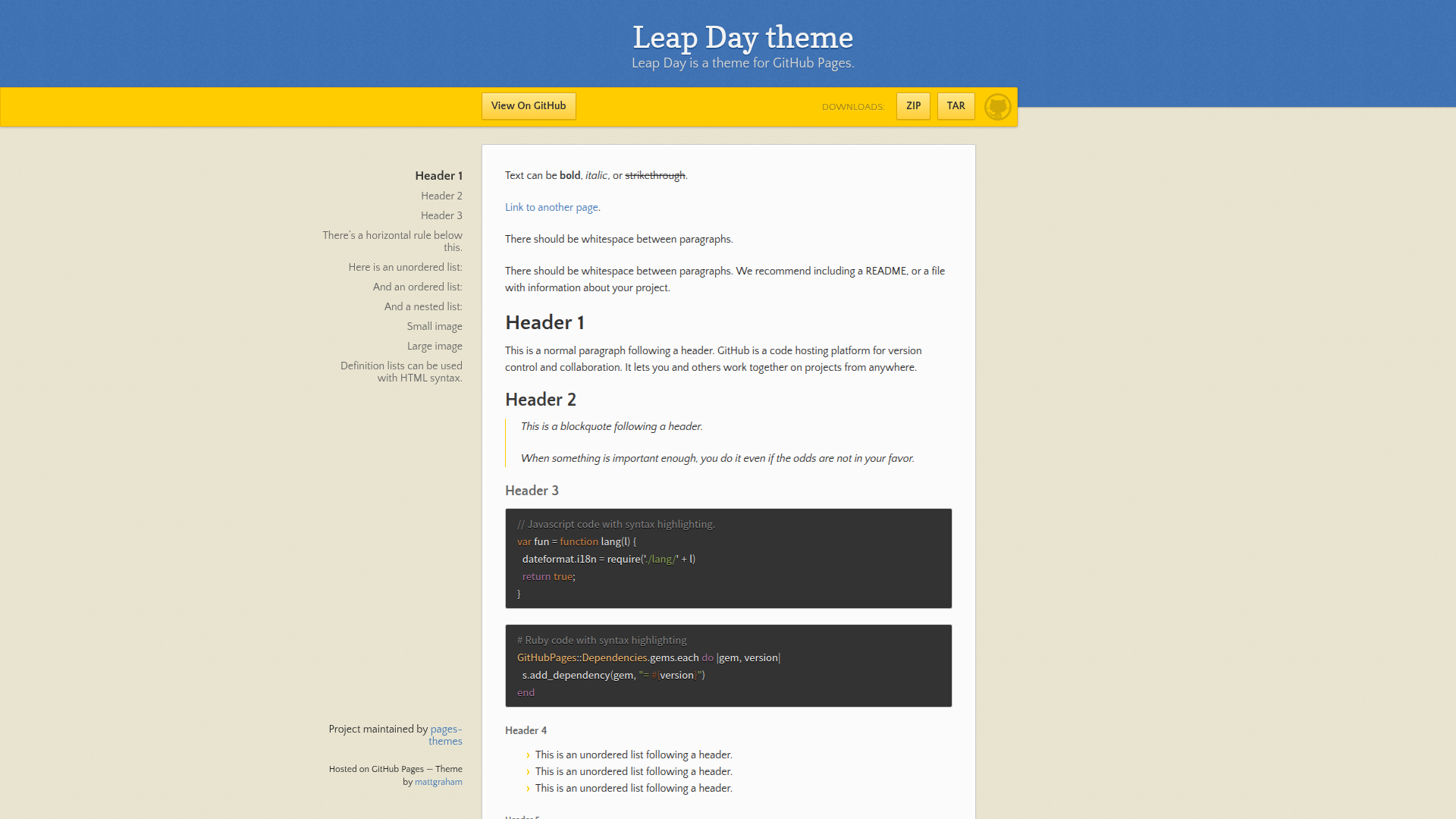
Task: Jump to the horizontal rule sidebar entry
Action: (x=392, y=241)
